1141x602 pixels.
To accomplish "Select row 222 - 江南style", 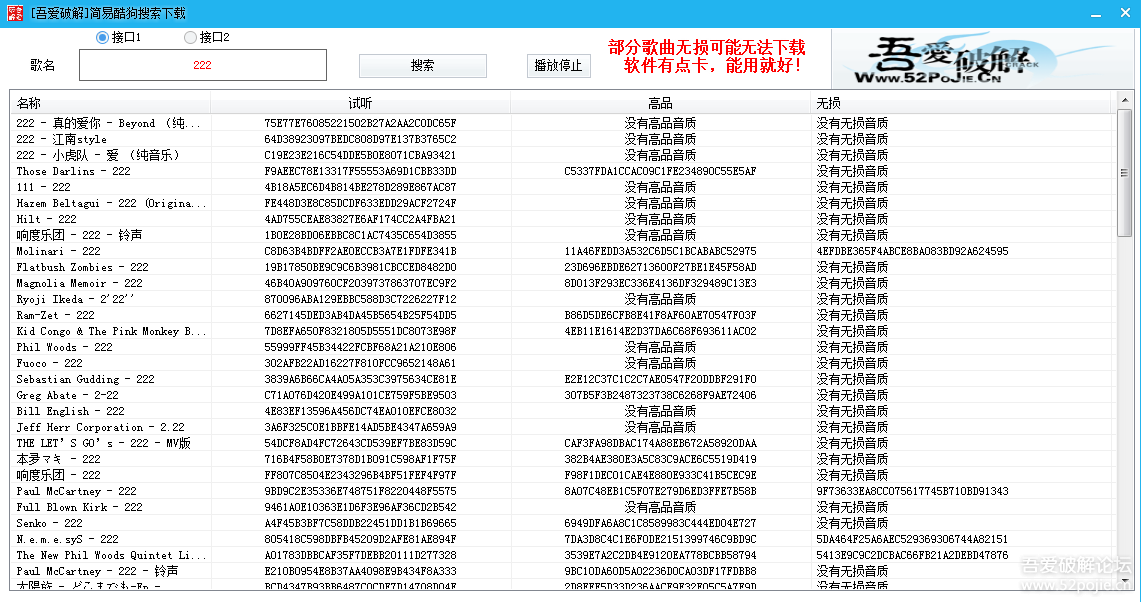I will click(x=560, y=139).
